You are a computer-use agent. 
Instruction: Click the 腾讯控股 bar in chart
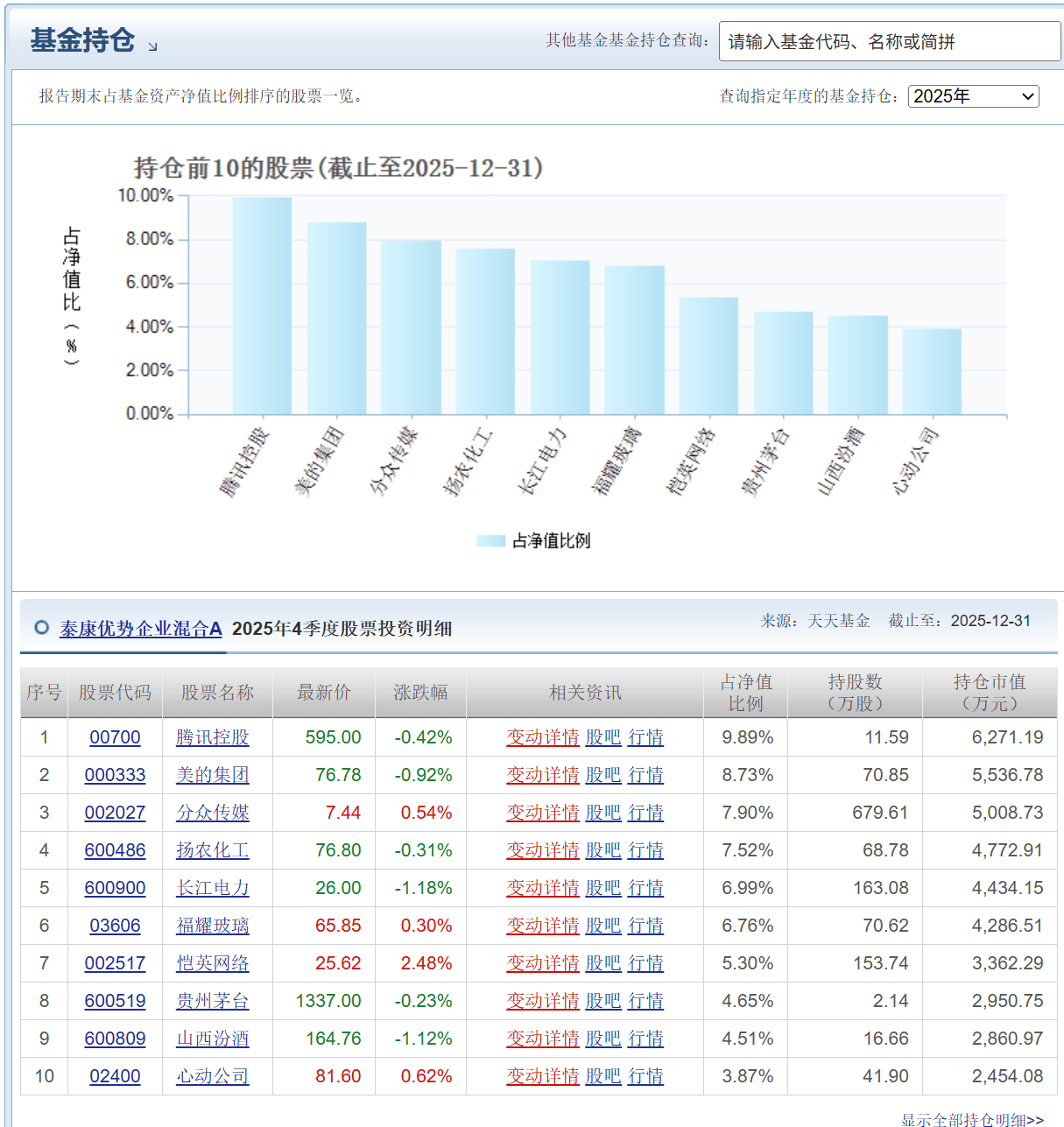[262, 306]
